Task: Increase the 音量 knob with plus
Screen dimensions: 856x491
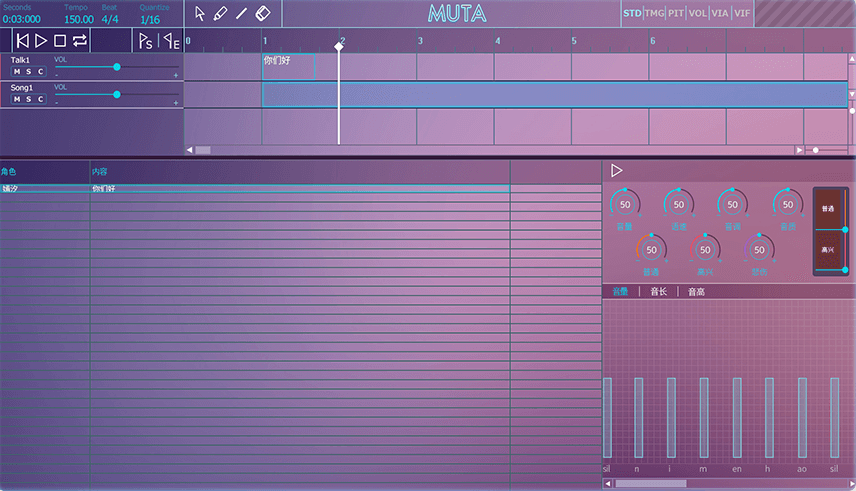Action: tap(640, 216)
